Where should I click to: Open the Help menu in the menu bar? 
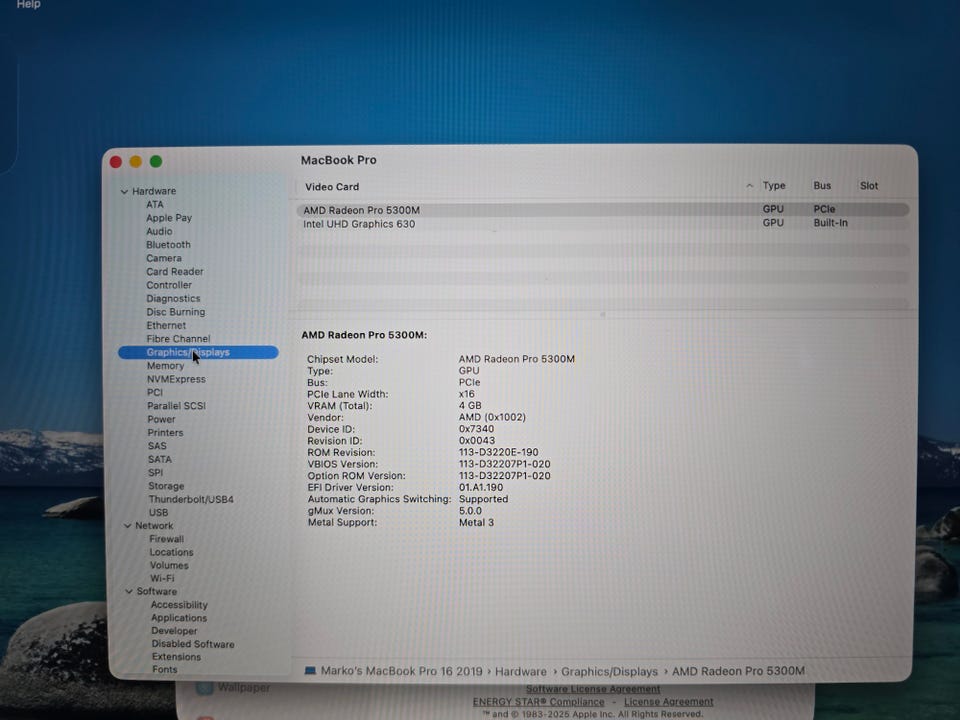[29, 5]
